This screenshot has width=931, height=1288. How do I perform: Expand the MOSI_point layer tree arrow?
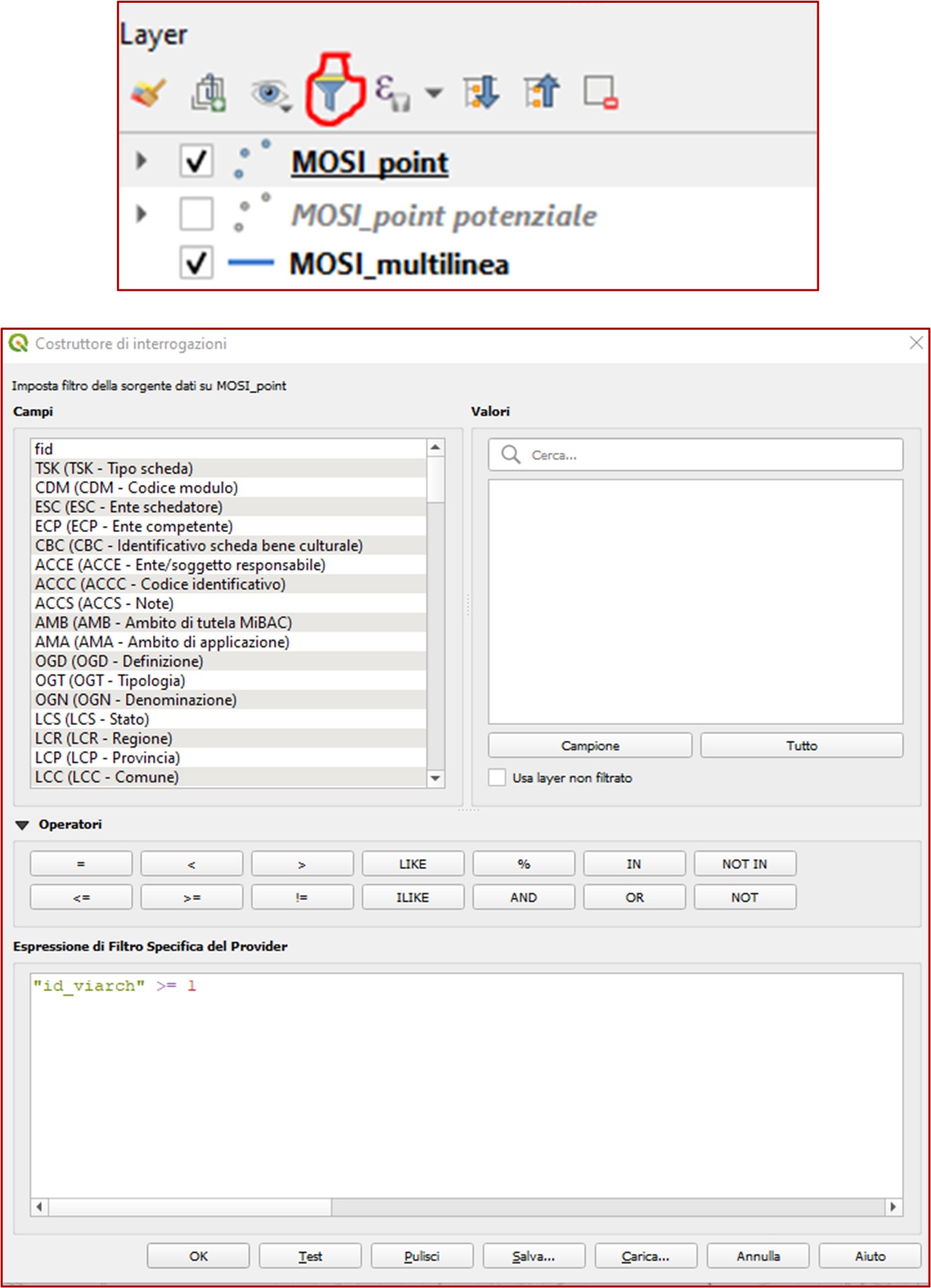141,161
